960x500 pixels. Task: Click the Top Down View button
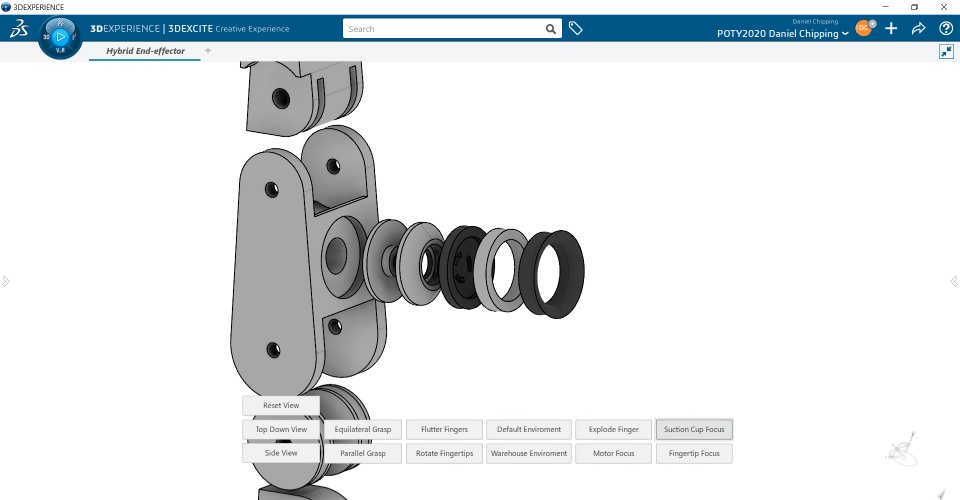(281, 429)
